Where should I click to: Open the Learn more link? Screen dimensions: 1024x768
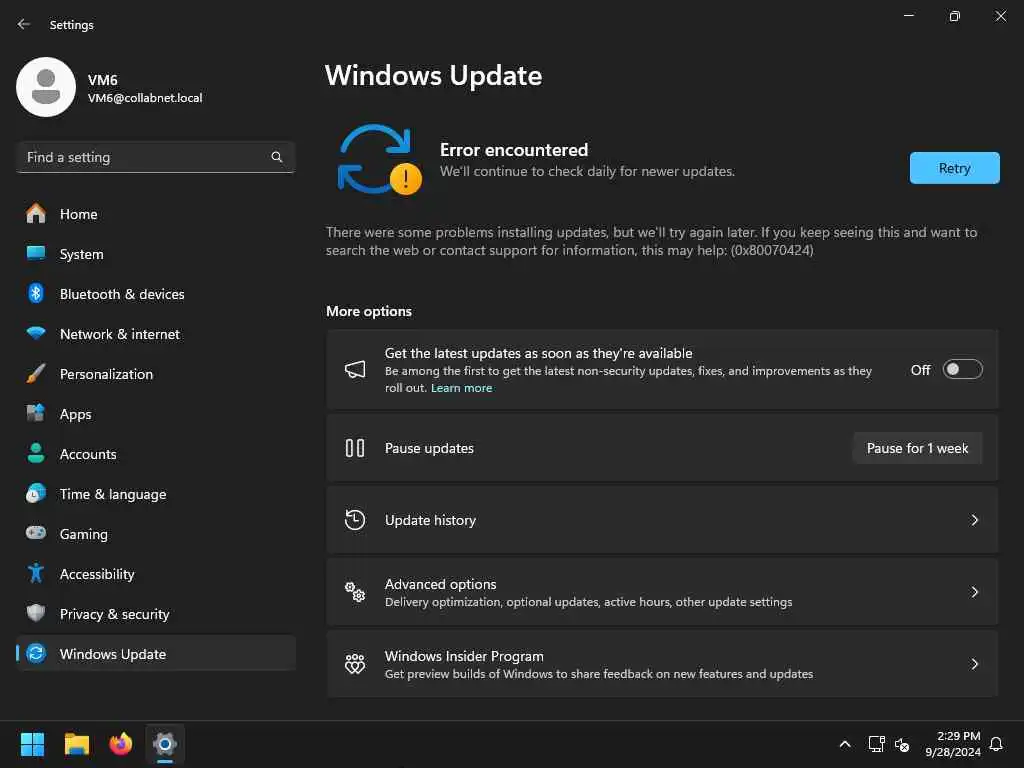point(461,388)
